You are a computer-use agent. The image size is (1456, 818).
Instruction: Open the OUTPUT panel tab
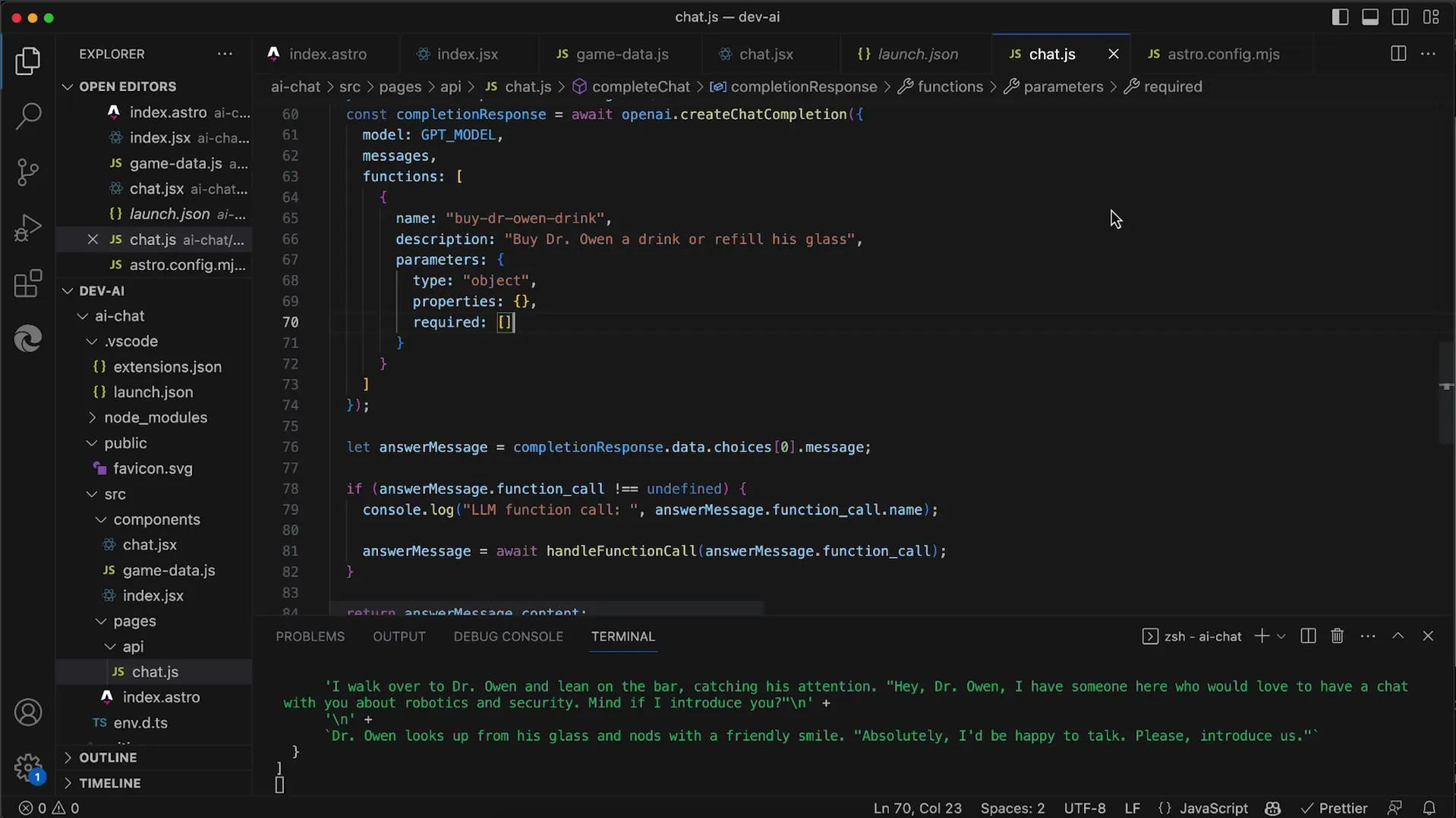[399, 636]
